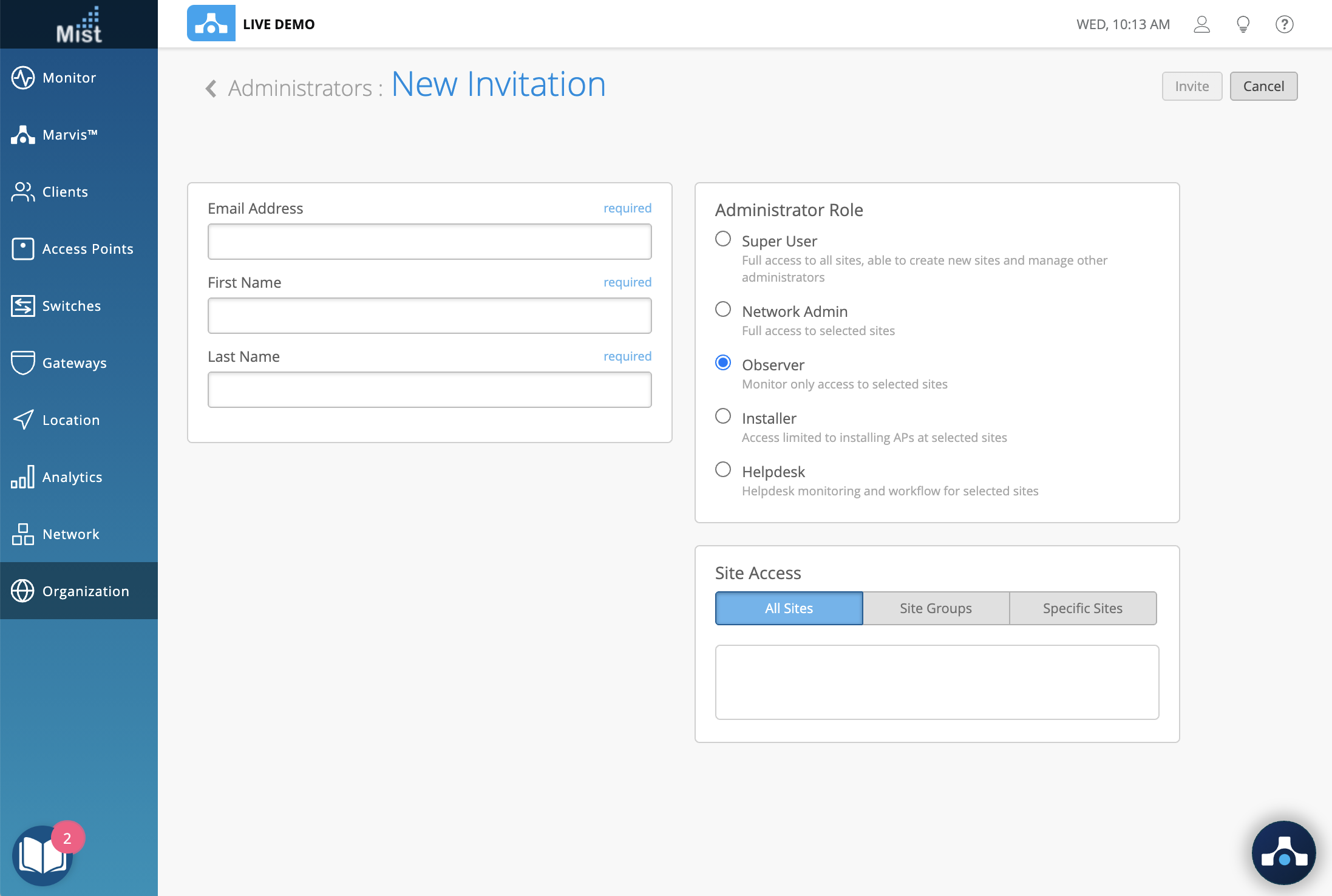The image size is (1332, 896).
Task: Go back using Administrators chevron arrow
Action: click(x=211, y=89)
